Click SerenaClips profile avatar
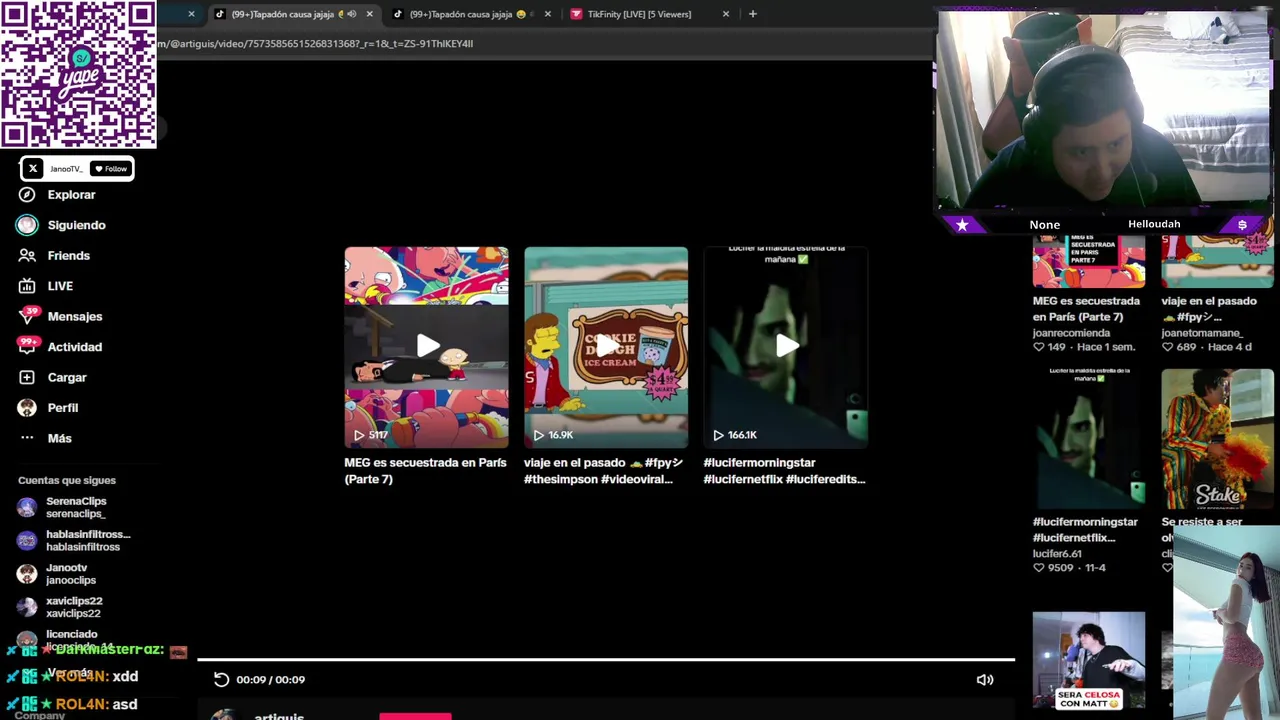The height and width of the screenshot is (720, 1280). (27, 507)
